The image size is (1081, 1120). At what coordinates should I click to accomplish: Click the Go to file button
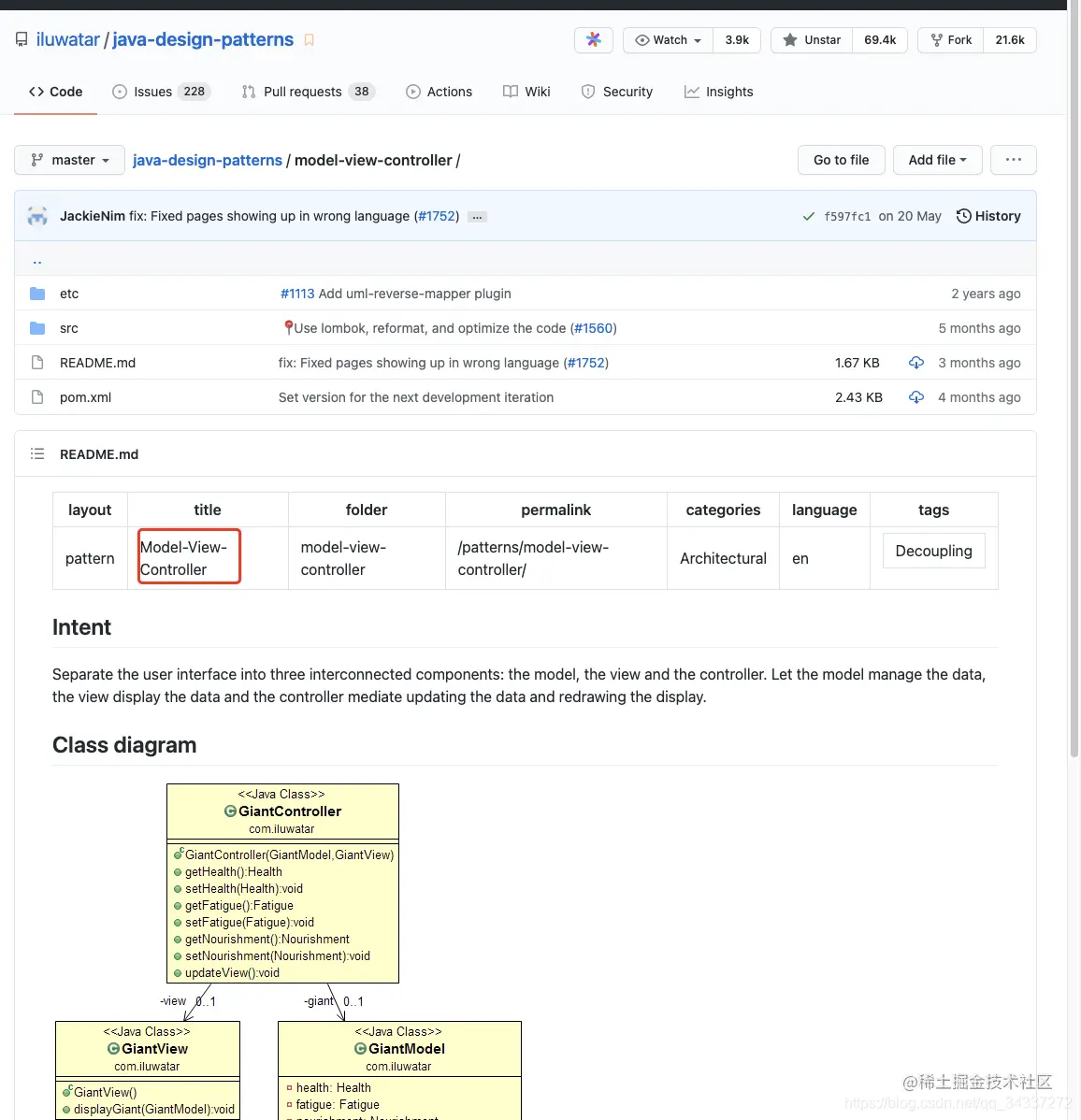click(841, 160)
